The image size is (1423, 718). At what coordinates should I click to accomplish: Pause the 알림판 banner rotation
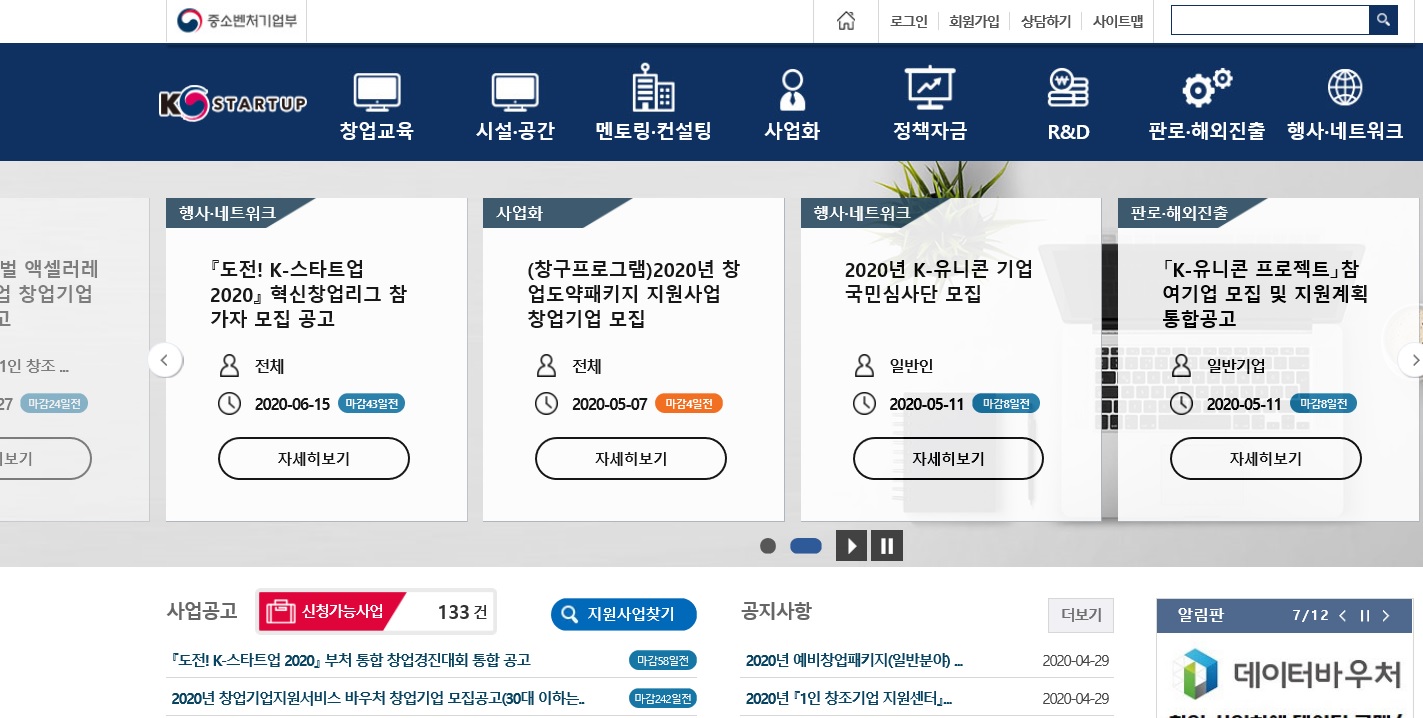[x=1364, y=616]
